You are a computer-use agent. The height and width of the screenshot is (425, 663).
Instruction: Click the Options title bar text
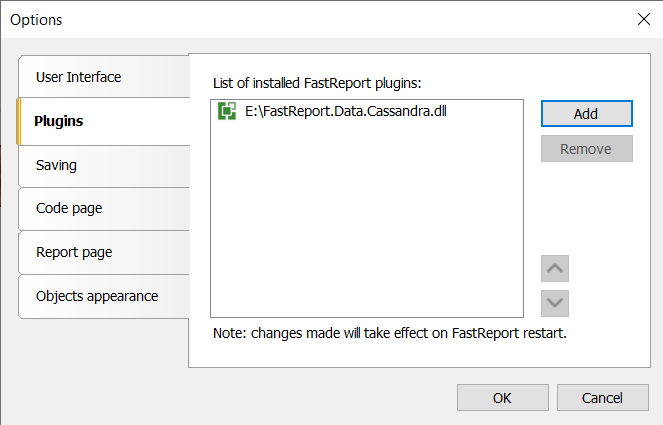pos(36,20)
